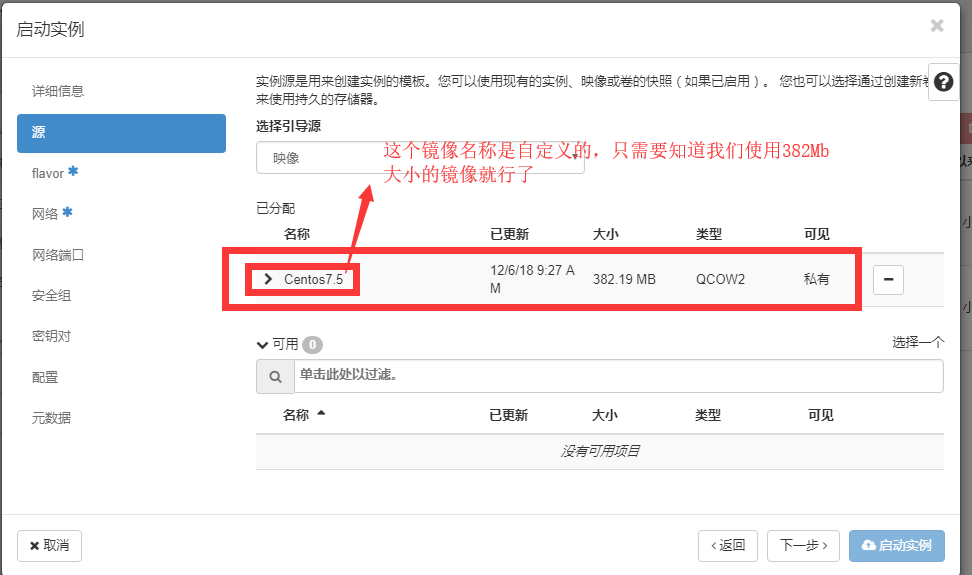Open the 选择引导源 dropdown
The width and height of the screenshot is (972, 575).
click(x=420, y=158)
